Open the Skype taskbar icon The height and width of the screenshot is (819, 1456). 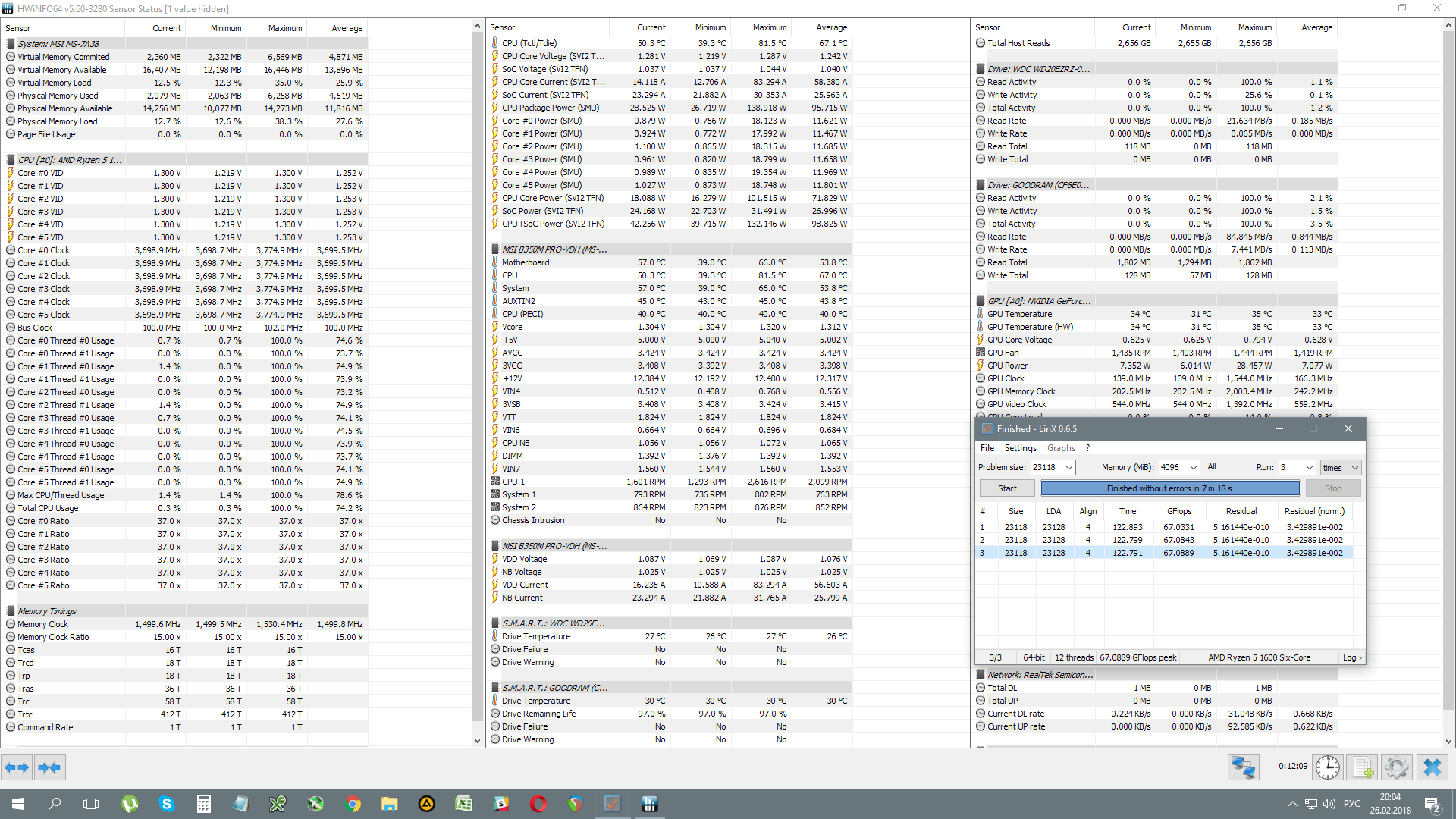click(167, 804)
